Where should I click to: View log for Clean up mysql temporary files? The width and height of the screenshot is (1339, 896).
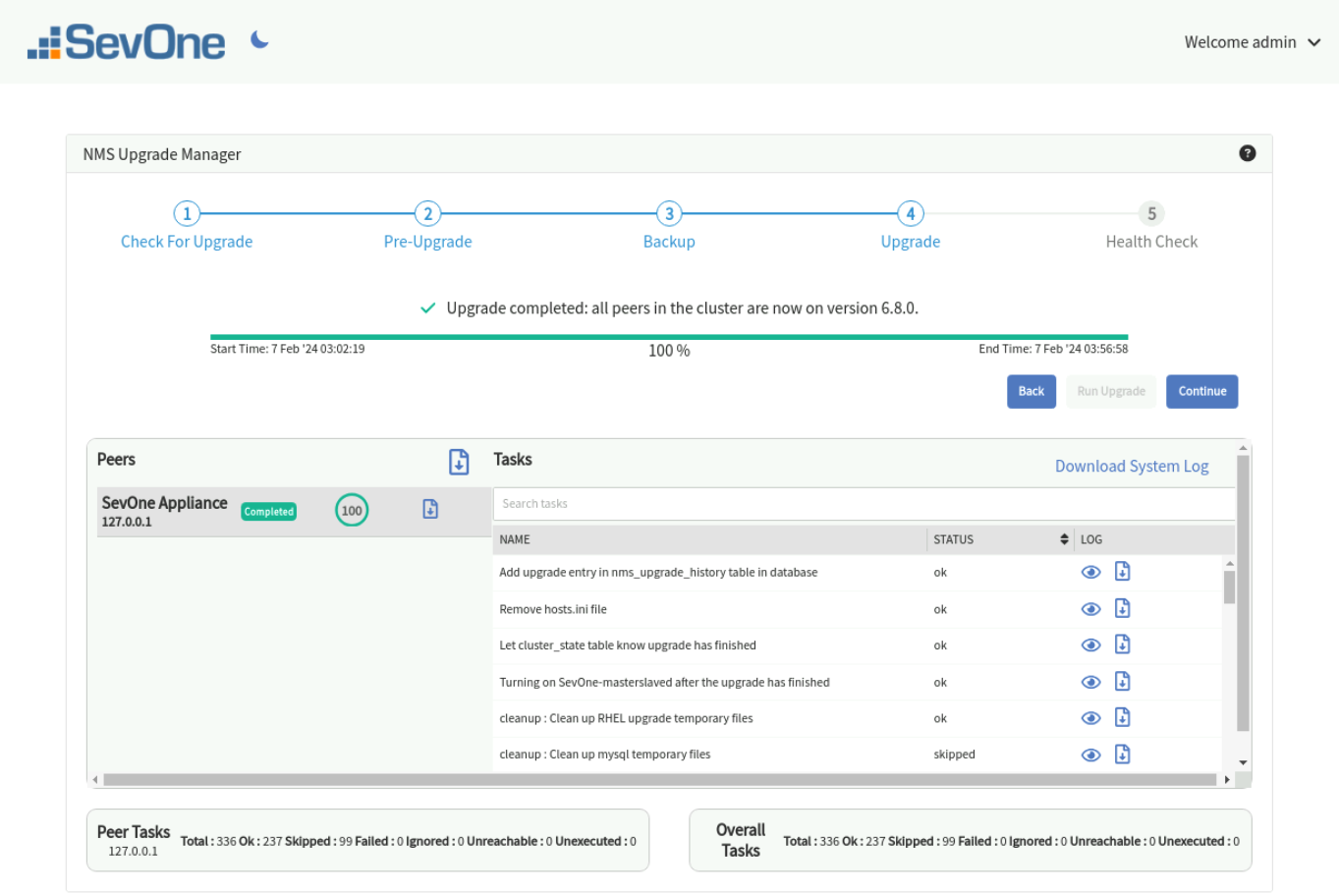[1090, 755]
